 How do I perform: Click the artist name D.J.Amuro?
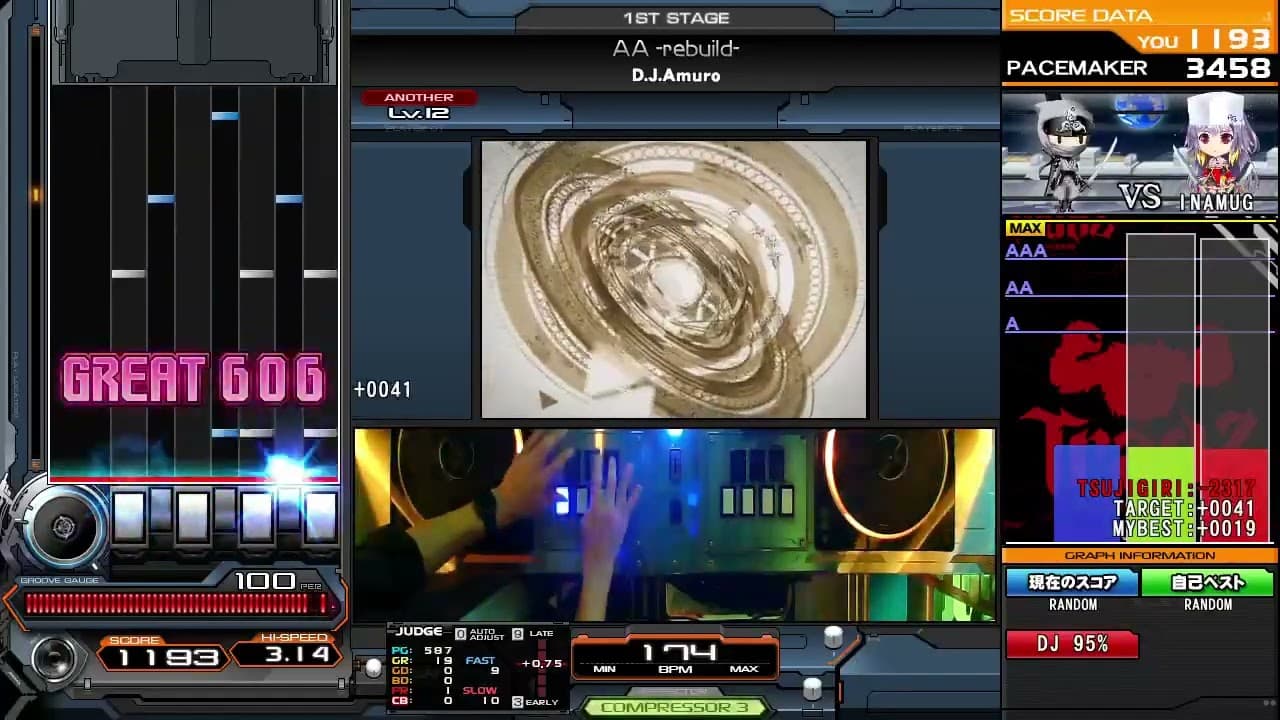676,76
